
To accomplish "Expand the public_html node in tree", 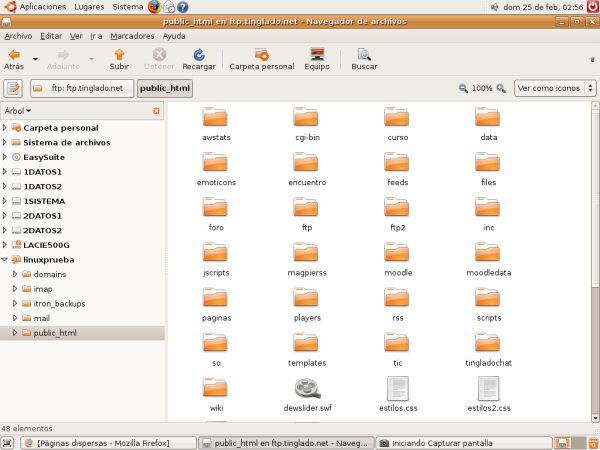I will 15,333.
